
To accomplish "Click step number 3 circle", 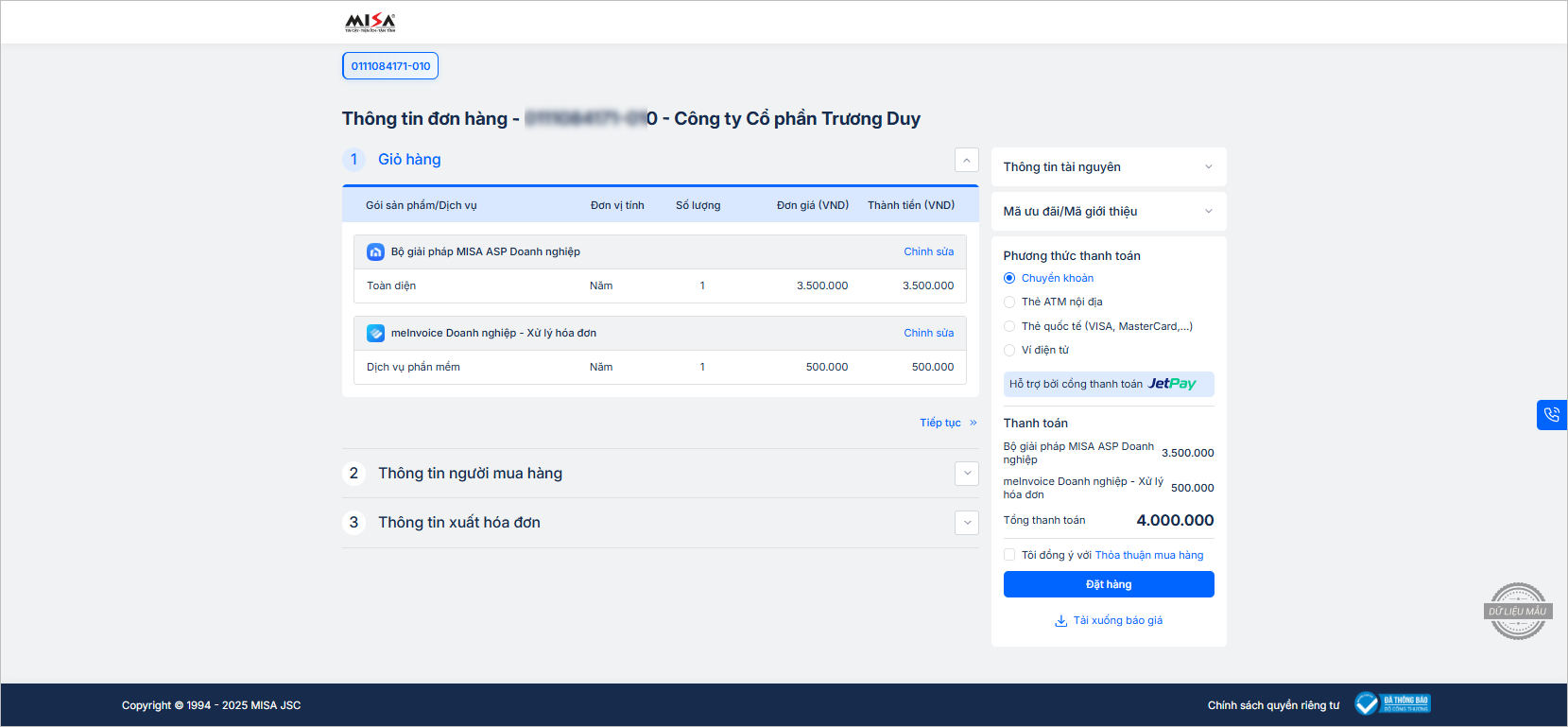I will (353, 522).
